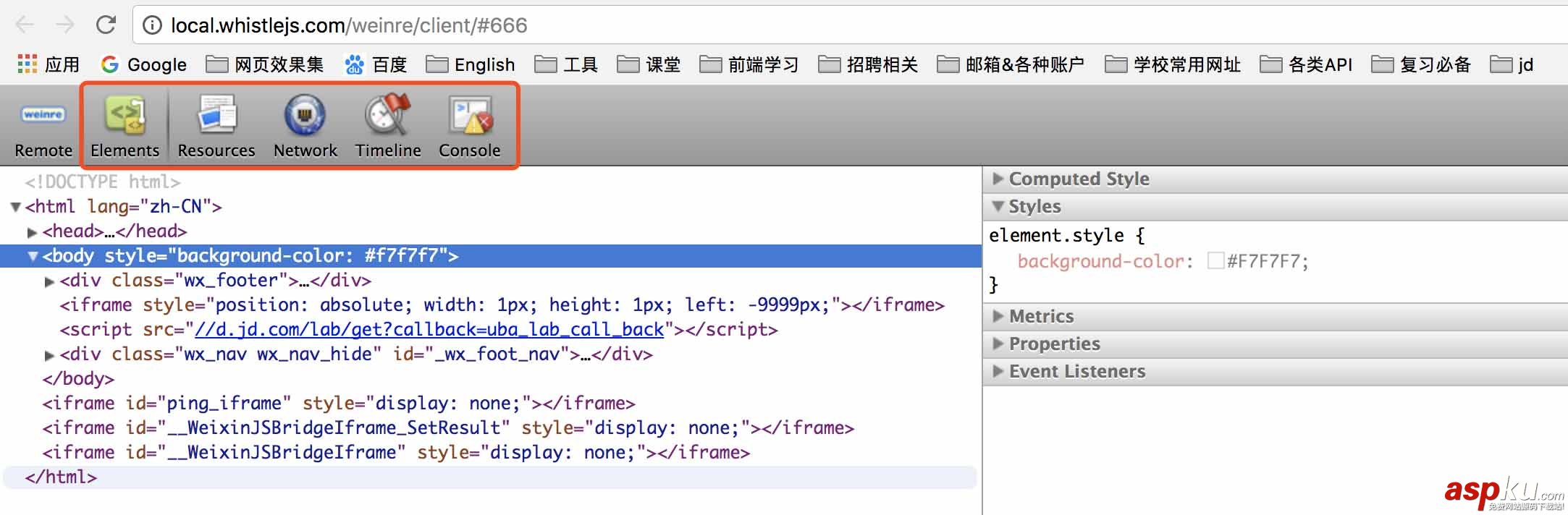Select the DOCTYPE html line
Viewport: 1568px width, 515px height.
click(102, 182)
